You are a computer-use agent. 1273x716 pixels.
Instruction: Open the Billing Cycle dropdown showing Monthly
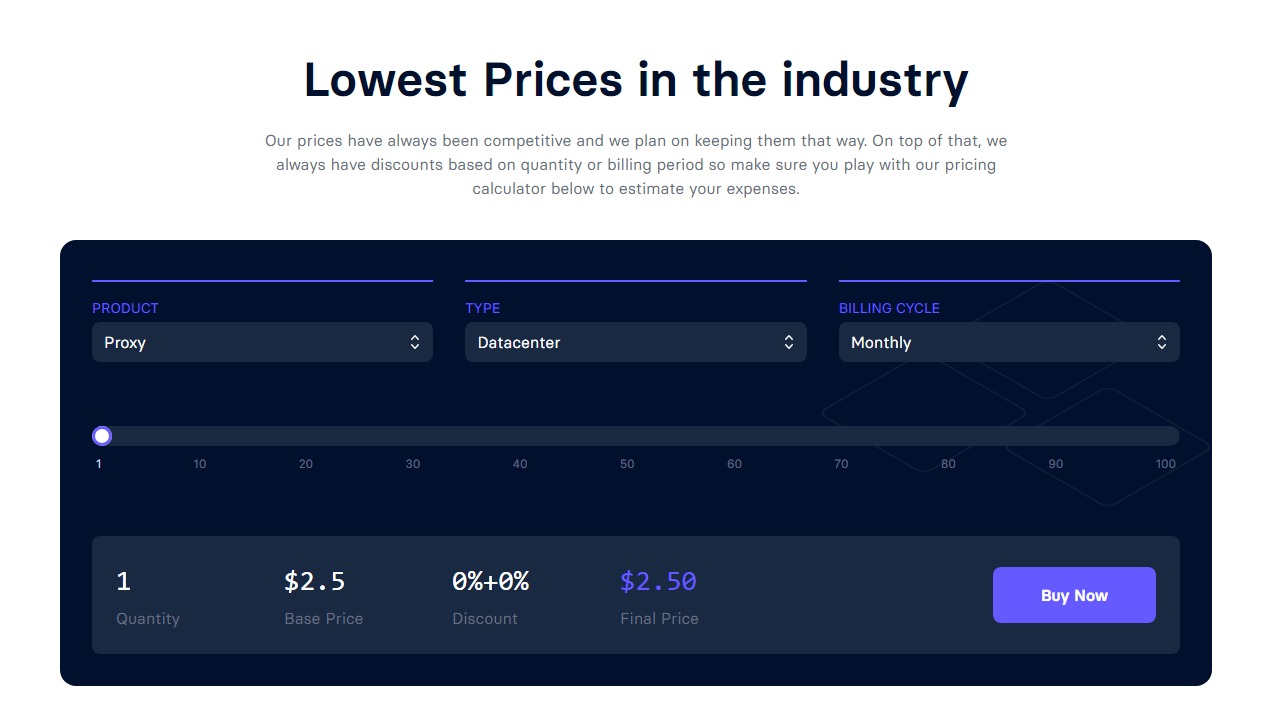[x=1008, y=342]
